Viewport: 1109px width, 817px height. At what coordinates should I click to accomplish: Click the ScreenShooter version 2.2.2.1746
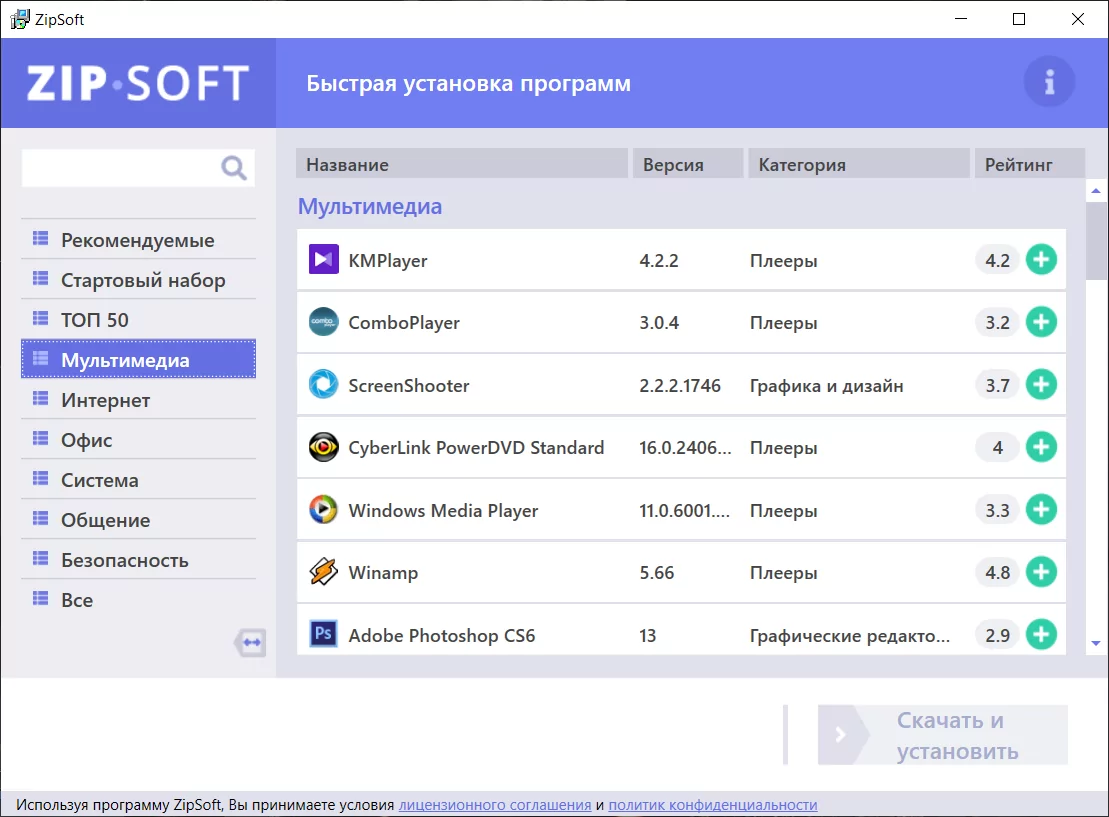(x=680, y=386)
